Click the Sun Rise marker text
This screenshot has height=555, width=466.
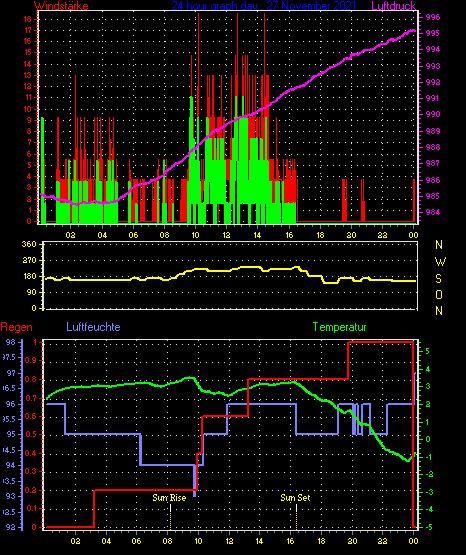pyautogui.click(x=169, y=498)
